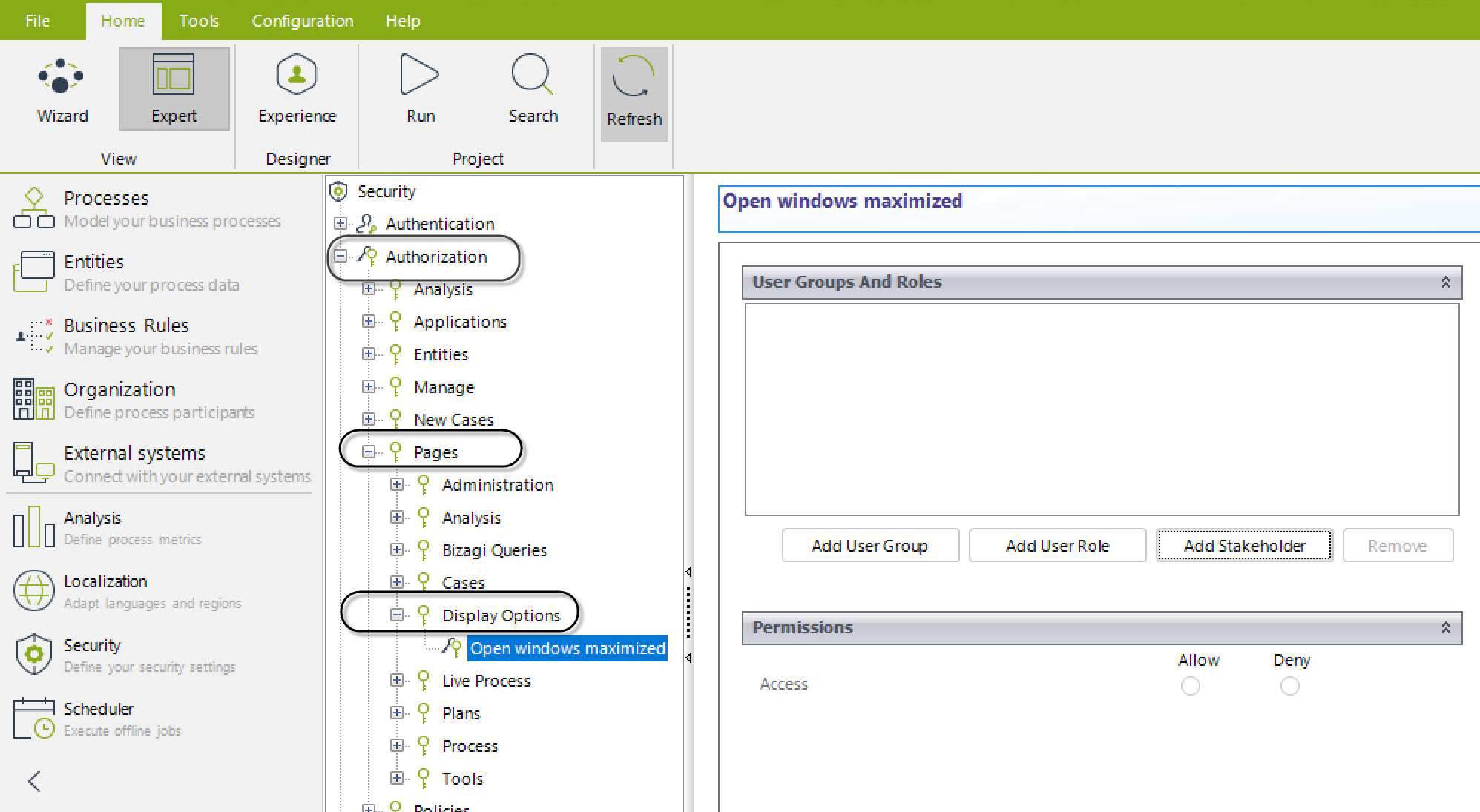1480x812 pixels.
Task: Select the Open windows maximized tree item
Action: click(568, 648)
